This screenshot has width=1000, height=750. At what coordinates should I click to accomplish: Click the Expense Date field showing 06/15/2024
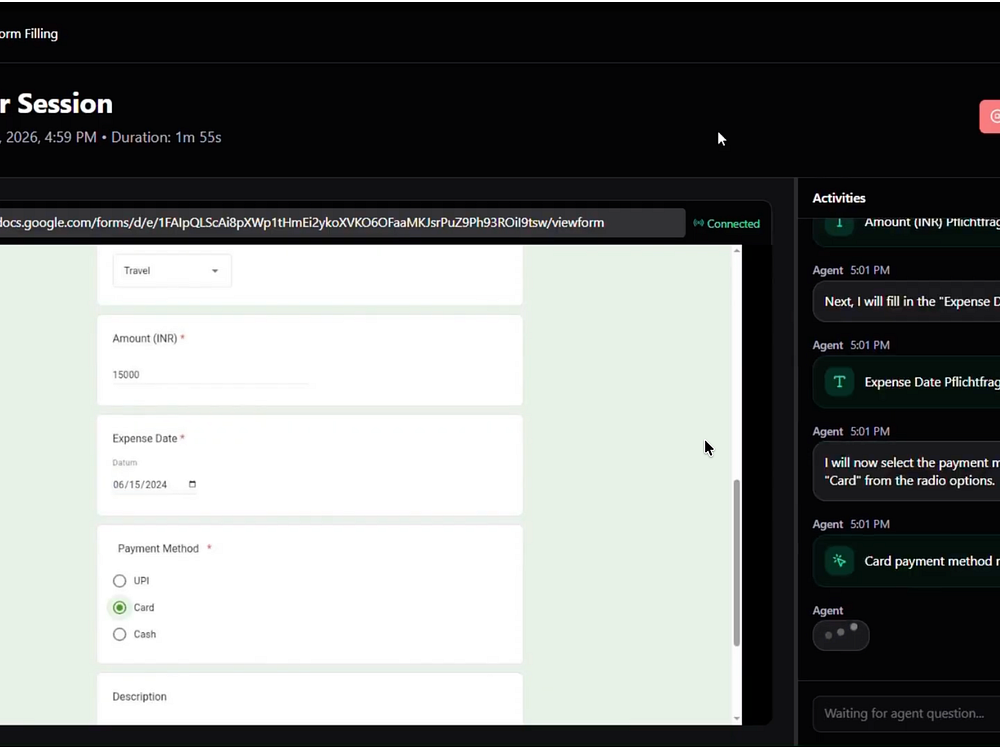pos(154,485)
